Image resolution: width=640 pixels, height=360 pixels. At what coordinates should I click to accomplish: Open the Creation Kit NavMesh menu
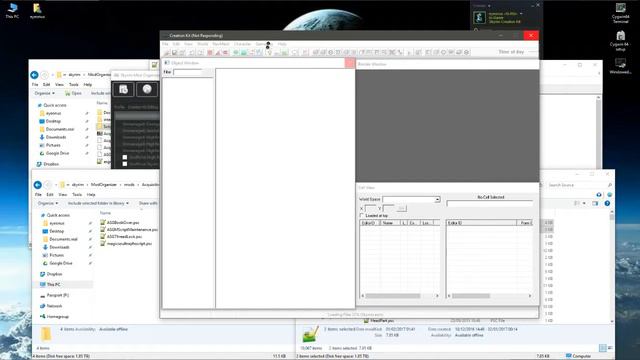221,44
